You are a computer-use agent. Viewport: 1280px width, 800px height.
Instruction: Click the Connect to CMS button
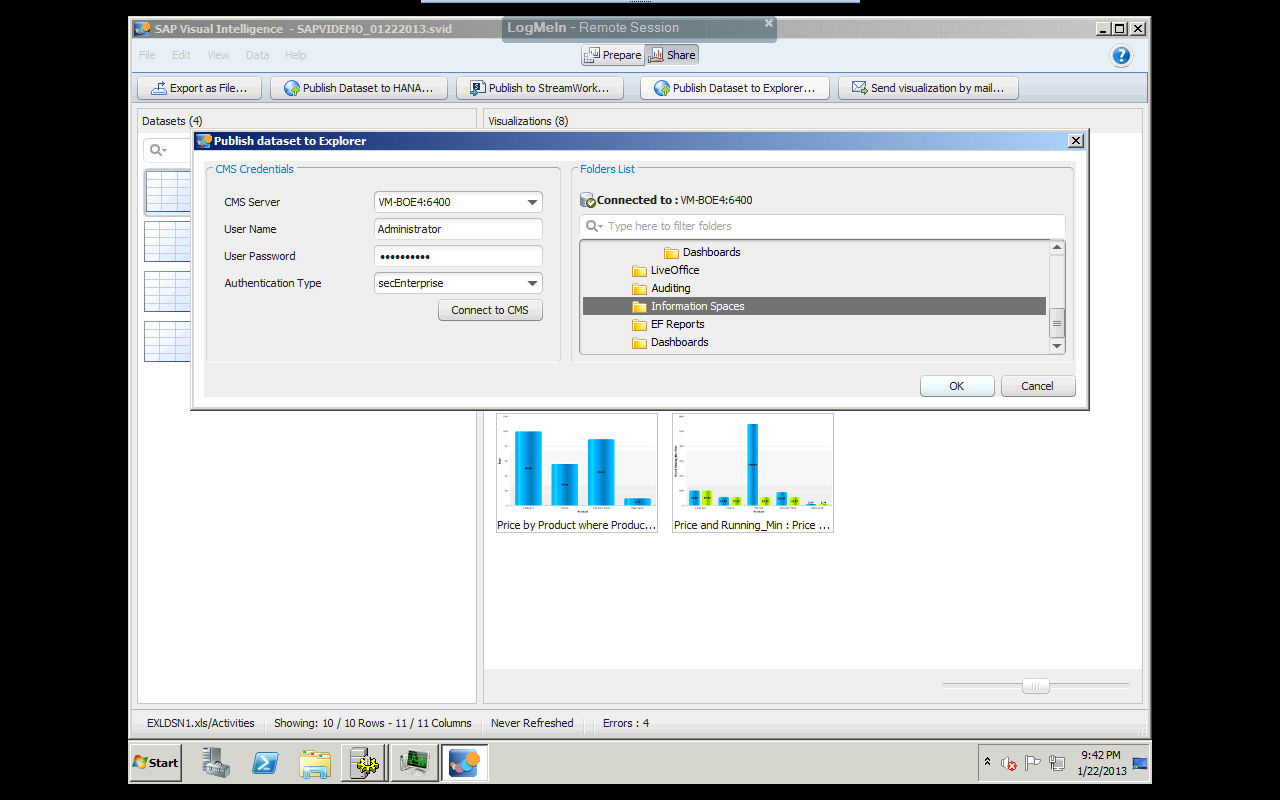click(490, 310)
